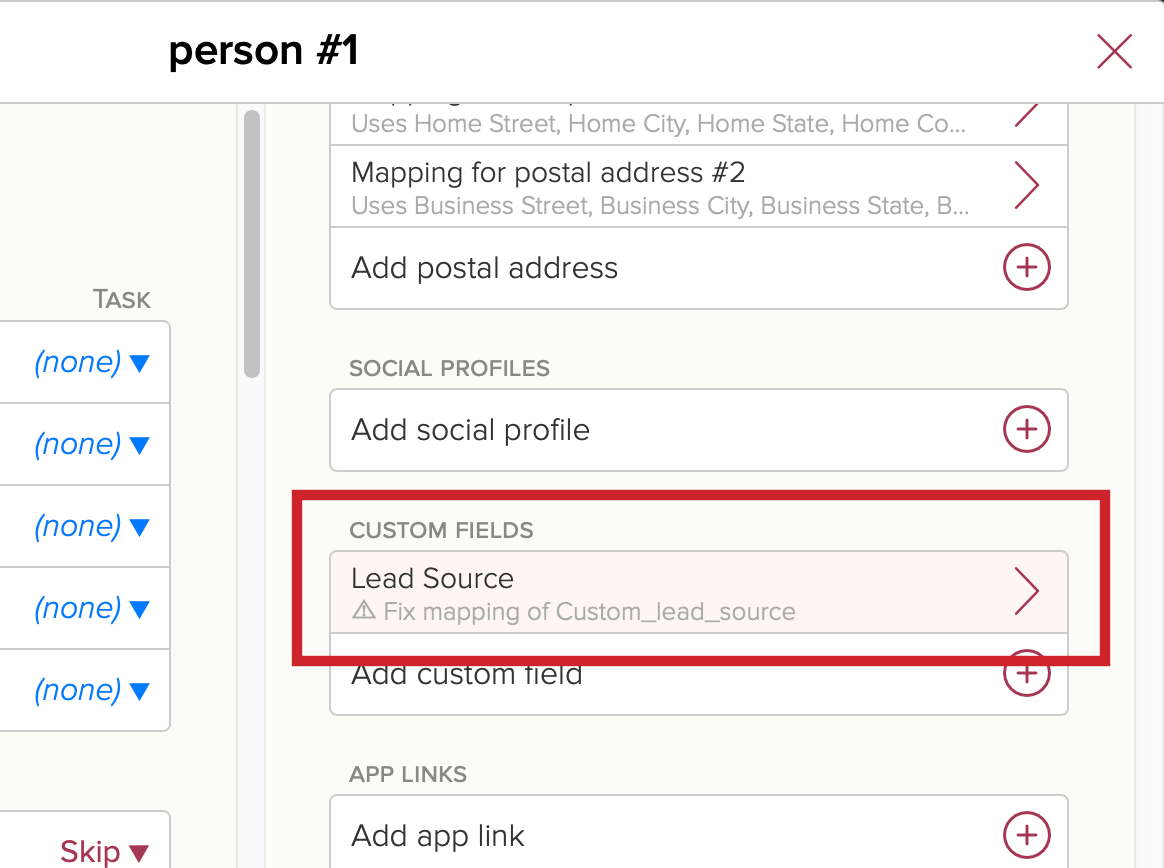Click the plus icon for Add custom field
Viewport: 1164px width, 868px height.
[x=1027, y=673]
